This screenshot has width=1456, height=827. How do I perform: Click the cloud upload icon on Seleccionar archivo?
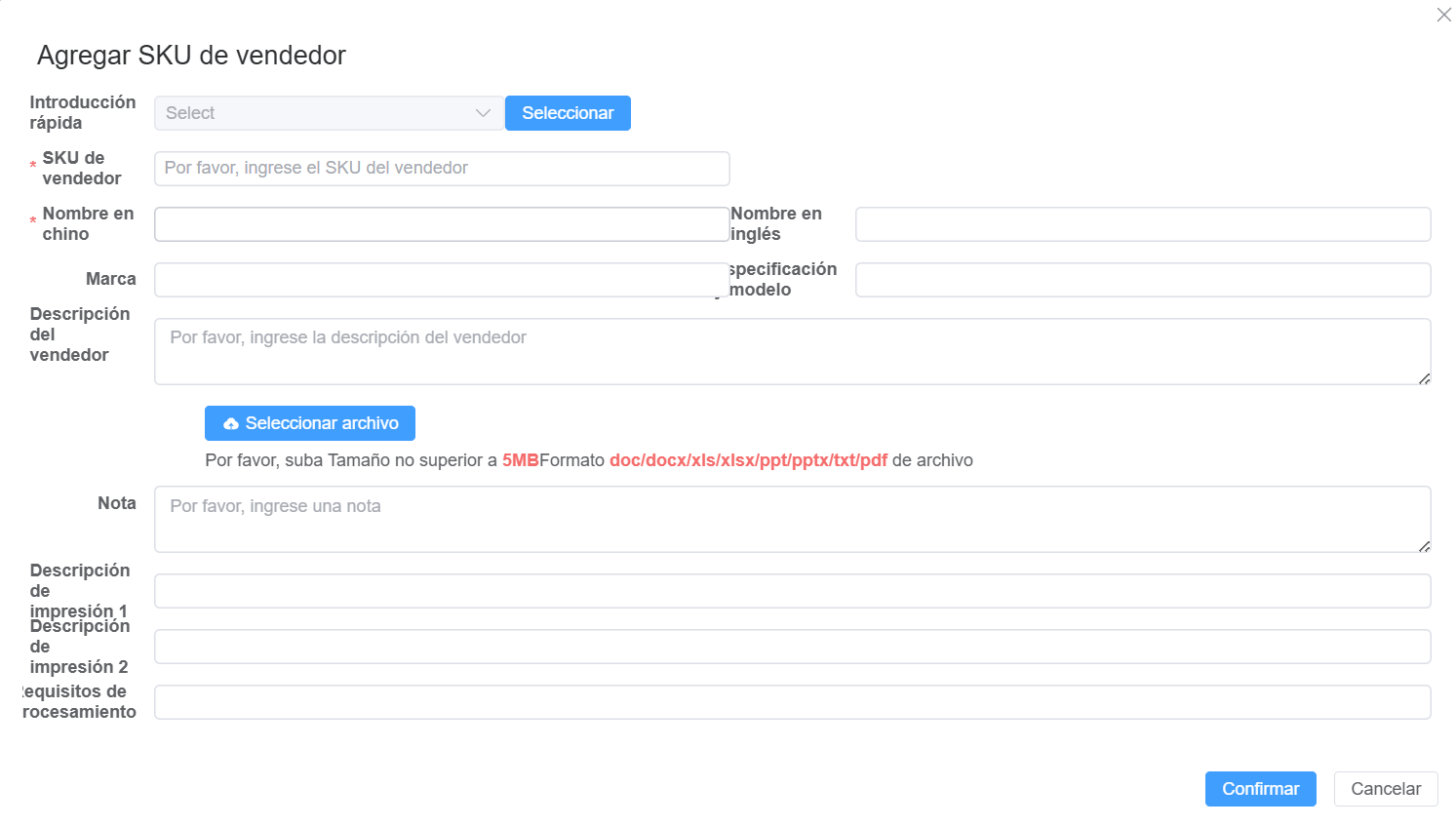click(x=231, y=424)
